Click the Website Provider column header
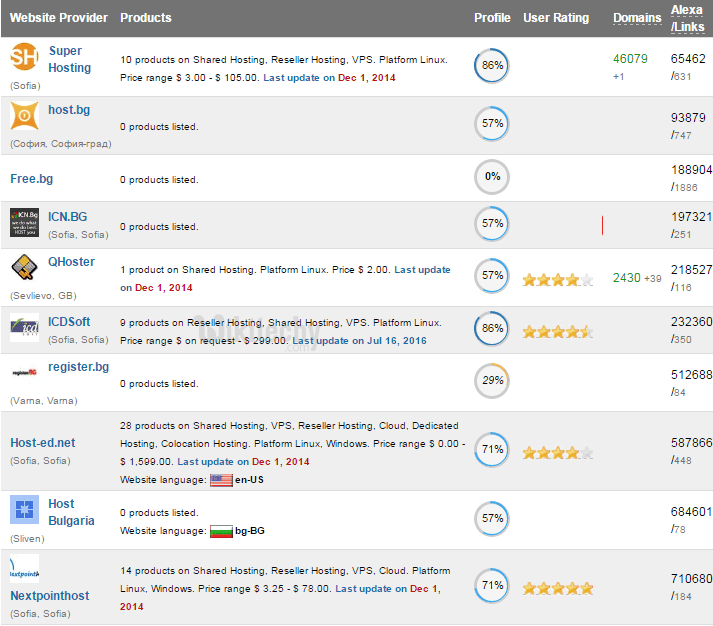Screen dimensions: 713x626 click(x=59, y=18)
